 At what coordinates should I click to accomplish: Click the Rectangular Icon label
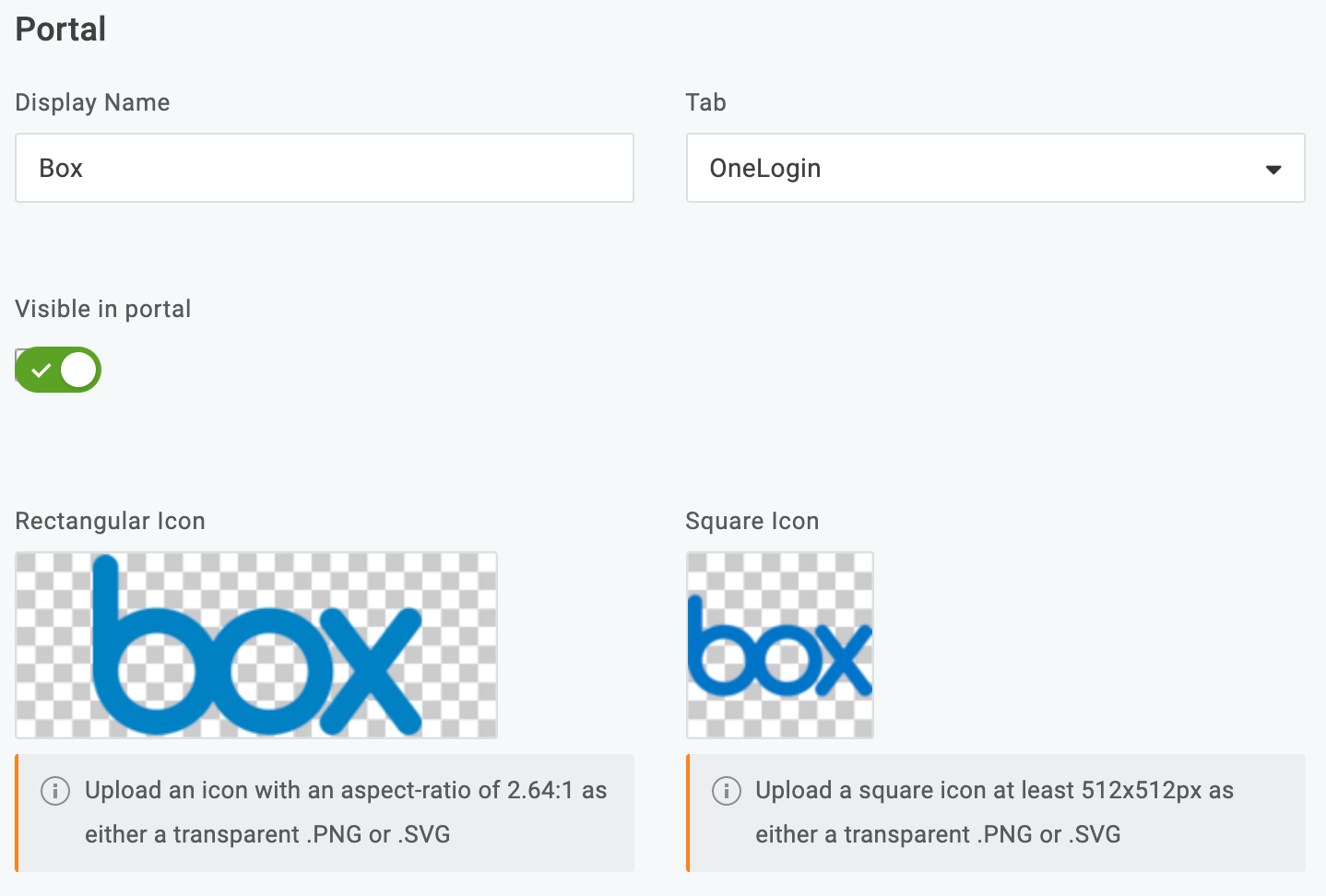click(x=111, y=521)
